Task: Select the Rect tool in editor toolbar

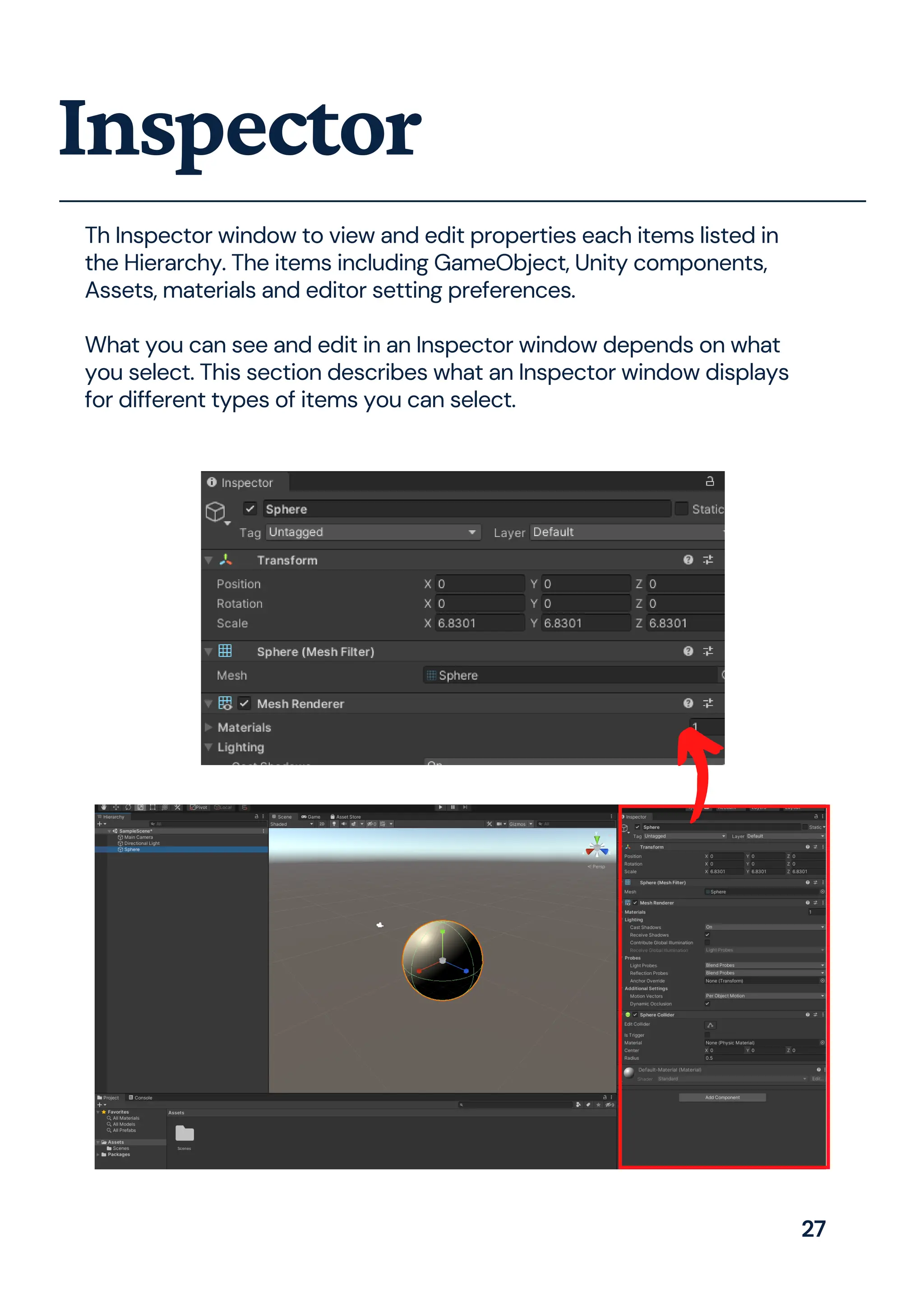Action: pyautogui.click(x=152, y=807)
